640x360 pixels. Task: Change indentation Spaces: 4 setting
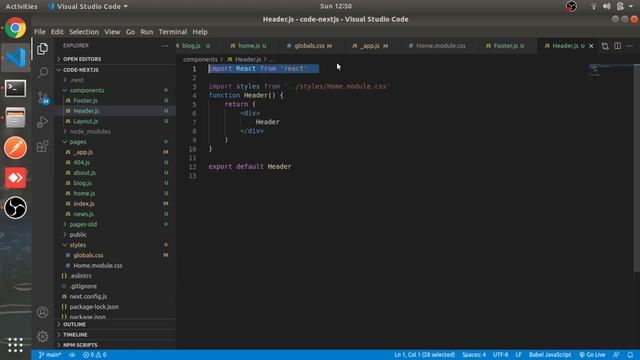click(474, 355)
